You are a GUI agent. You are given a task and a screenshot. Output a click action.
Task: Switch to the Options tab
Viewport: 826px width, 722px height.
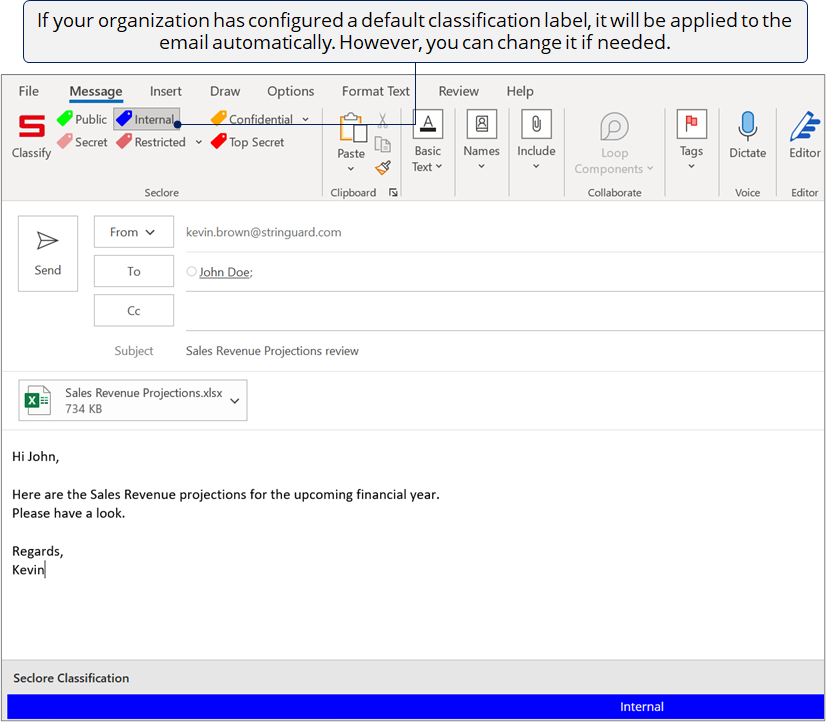tap(291, 91)
